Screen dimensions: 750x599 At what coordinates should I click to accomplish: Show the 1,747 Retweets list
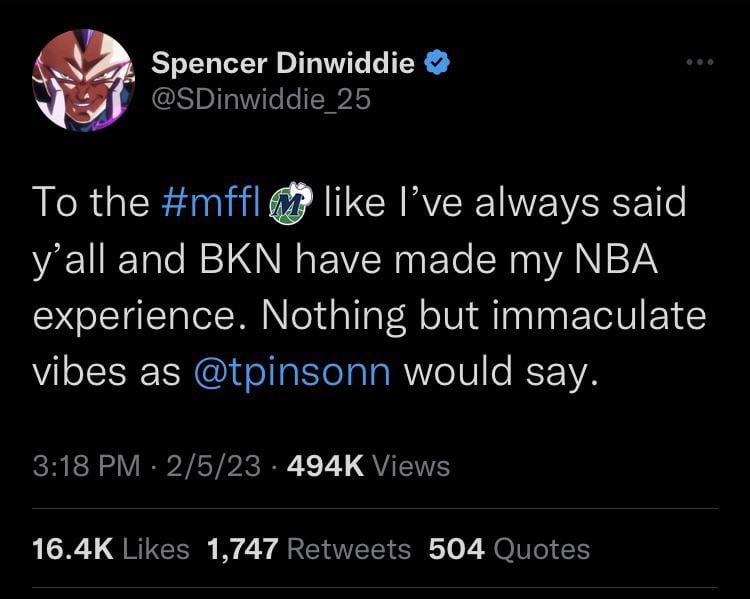pyautogui.click(x=308, y=548)
